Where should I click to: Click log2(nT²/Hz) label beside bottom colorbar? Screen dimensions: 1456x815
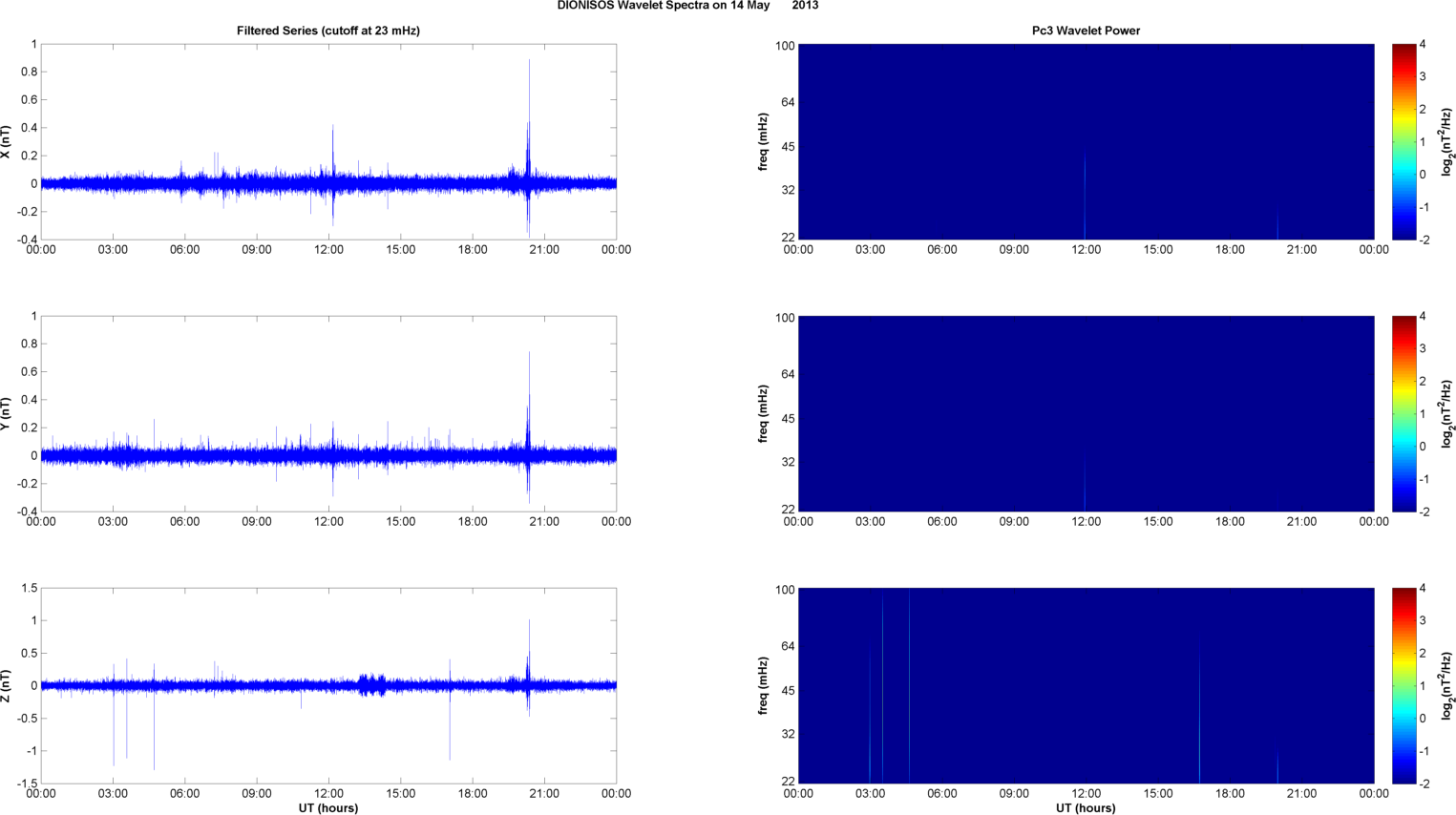(1447, 686)
